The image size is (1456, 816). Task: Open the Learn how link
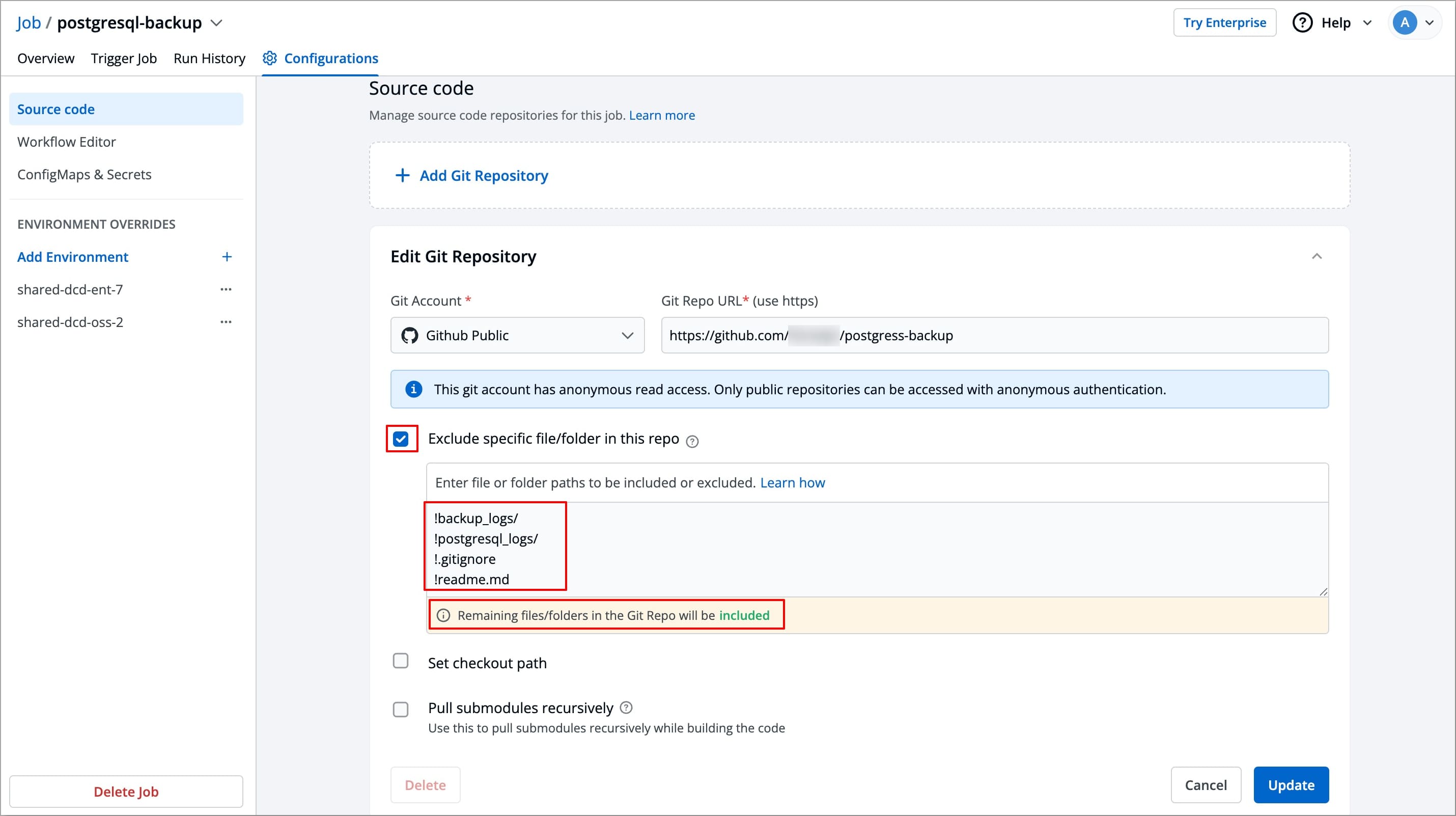tap(792, 482)
